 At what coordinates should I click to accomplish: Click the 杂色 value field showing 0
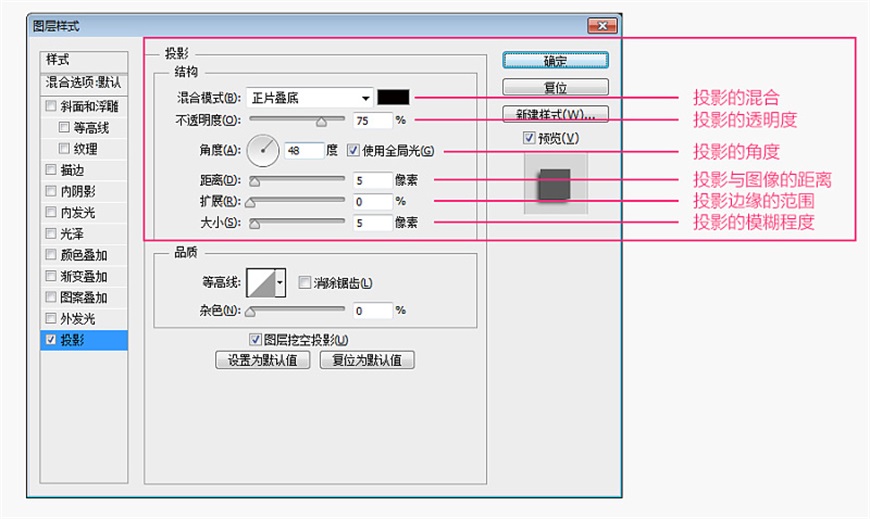[x=373, y=311]
